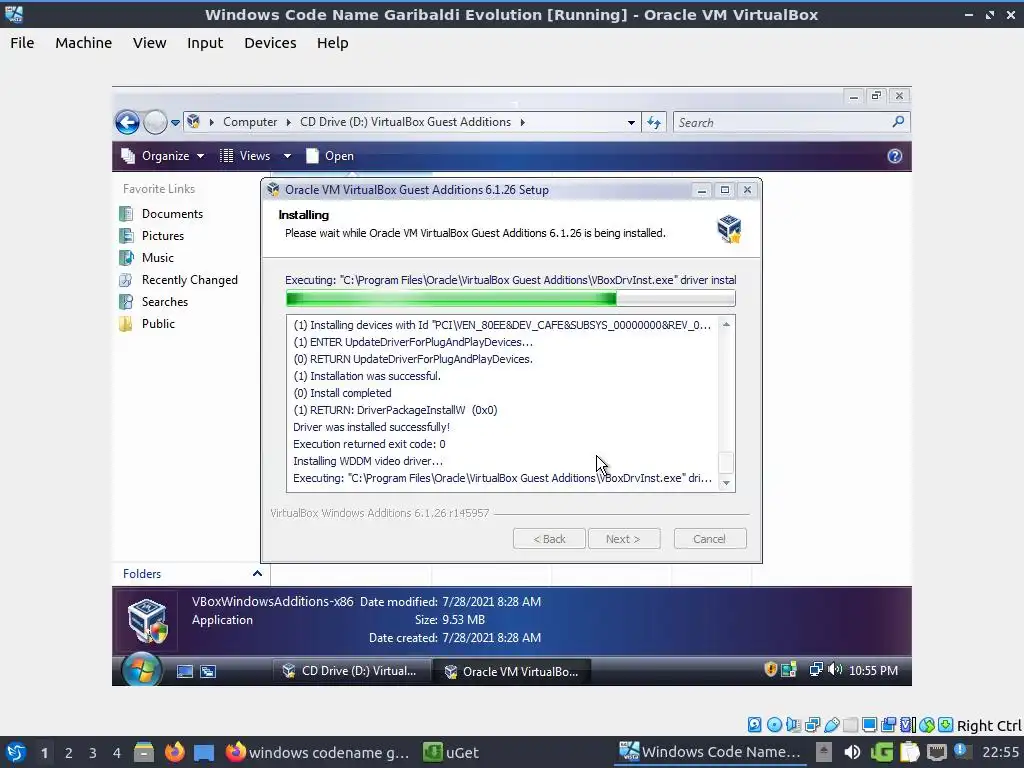Screen dimensions: 1024x768
Task: Switch to CD Drive (D:) taskbar button
Action: (350, 671)
